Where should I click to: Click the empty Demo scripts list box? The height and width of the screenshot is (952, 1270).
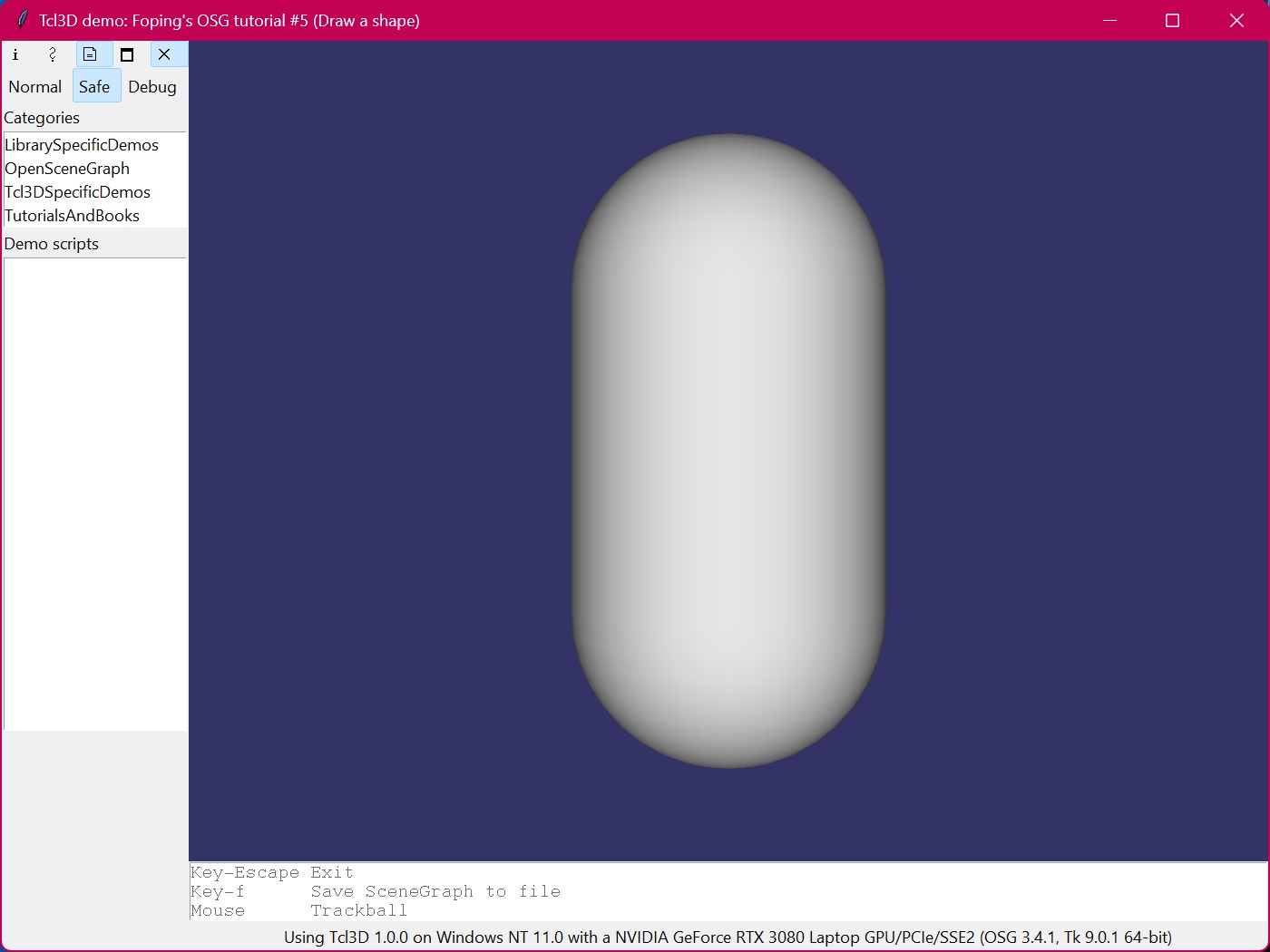point(95,494)
